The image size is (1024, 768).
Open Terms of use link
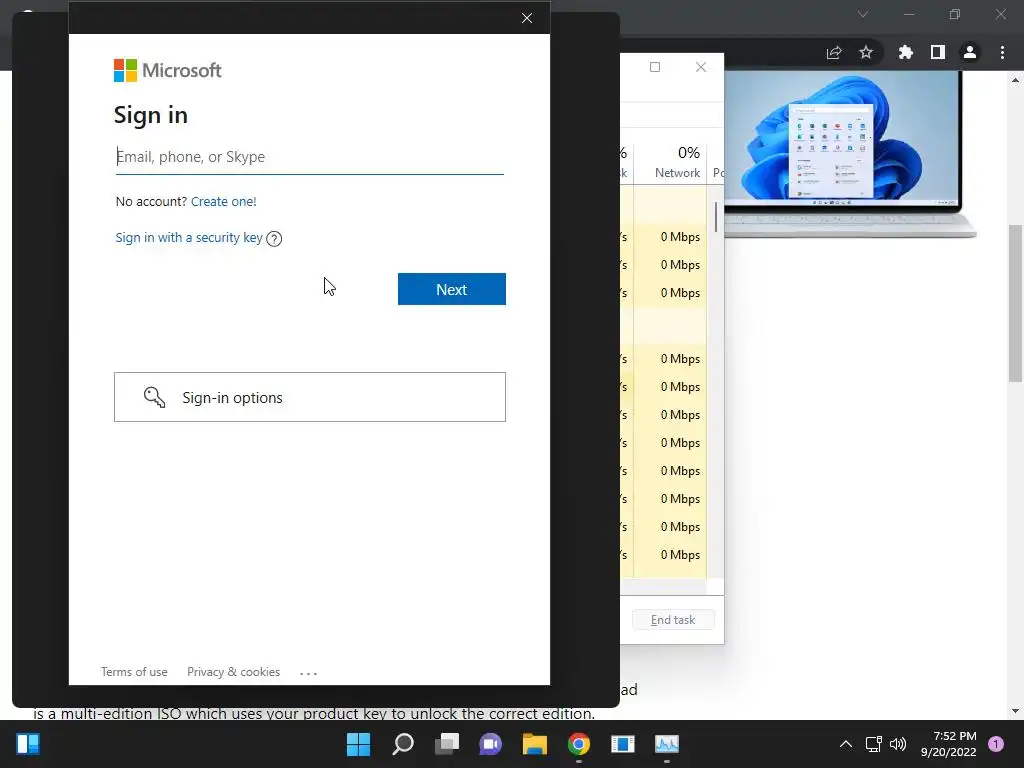[134, 672]
